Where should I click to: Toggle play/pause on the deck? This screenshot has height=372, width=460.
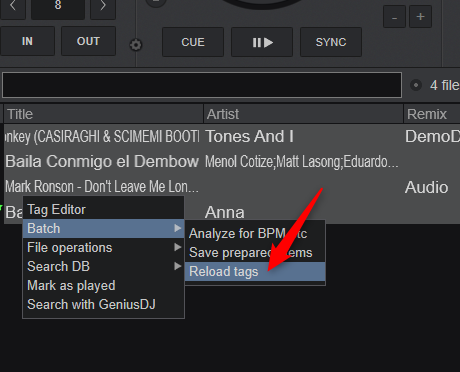tap(262, 42)
